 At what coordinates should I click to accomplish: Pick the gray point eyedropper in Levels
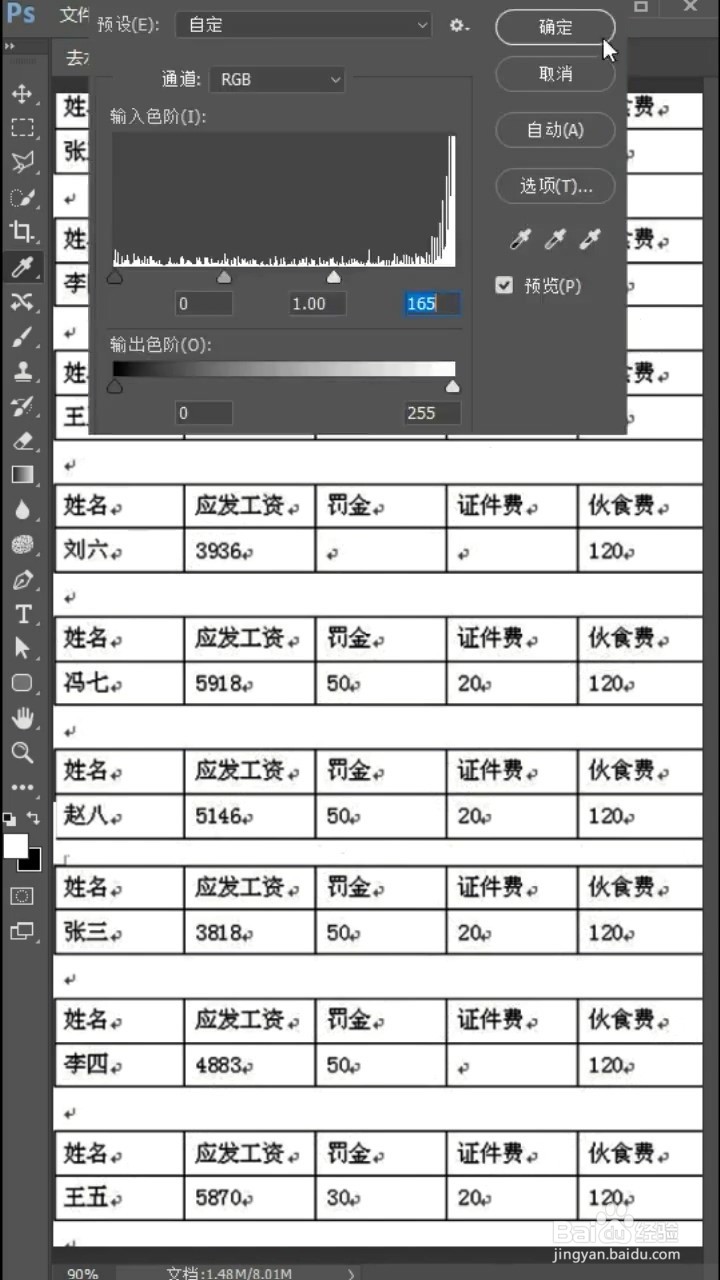pos(555,238)
